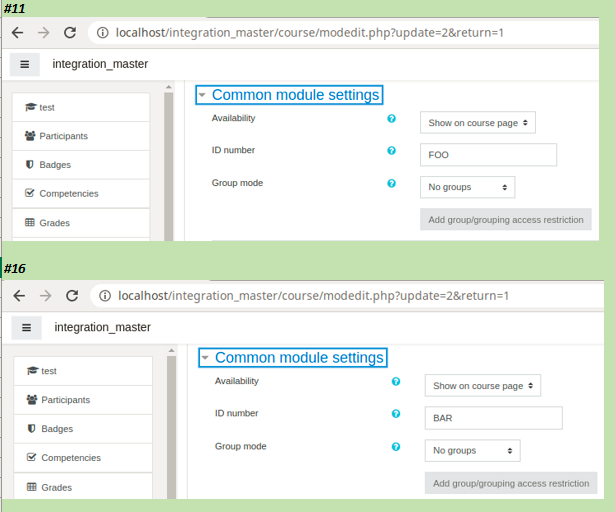Screen dimensions: 615x512
Task: Click browser back arrow in screenshot #16
Action: click(x=19, y=295)
